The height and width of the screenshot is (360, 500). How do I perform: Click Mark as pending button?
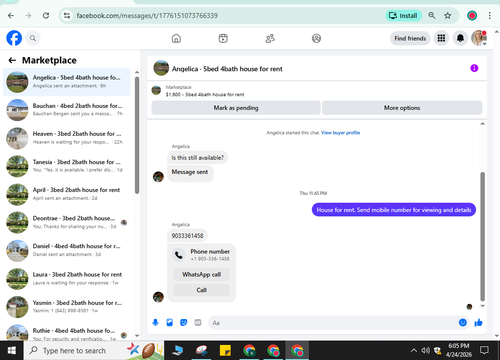coord(236,108)
